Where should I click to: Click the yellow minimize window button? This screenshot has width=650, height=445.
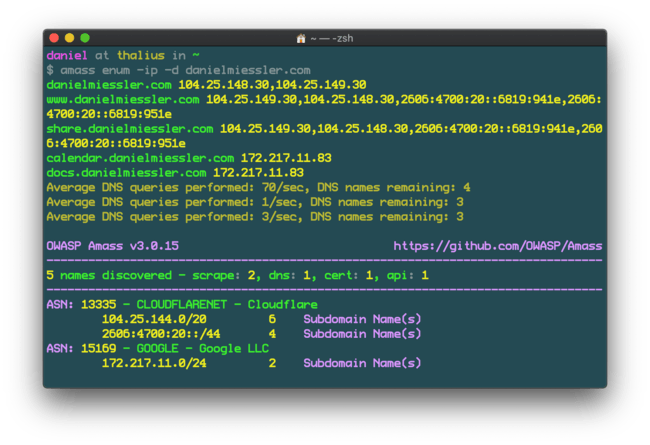coord(69,38)
